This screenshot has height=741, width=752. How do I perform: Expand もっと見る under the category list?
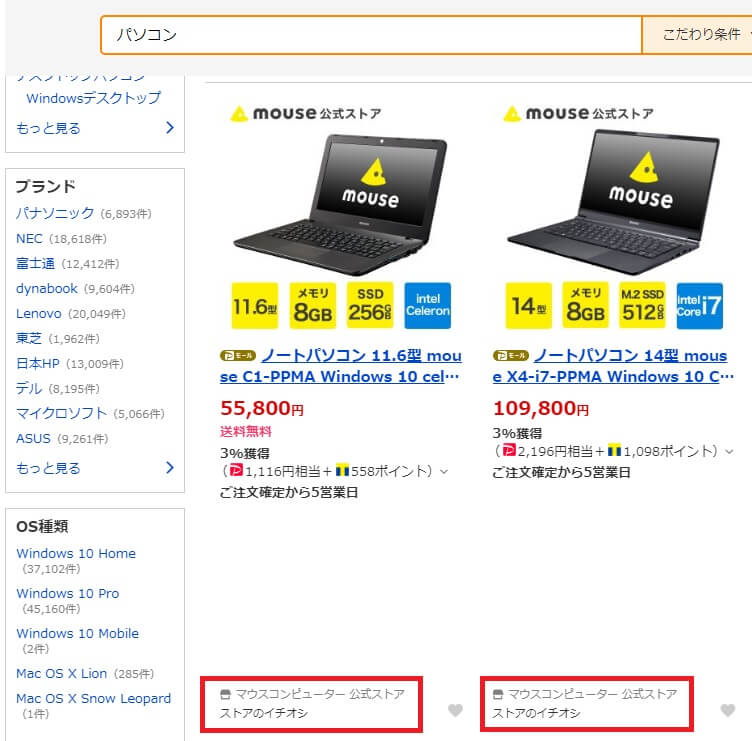pyautogui.click(x=95, y=128)
